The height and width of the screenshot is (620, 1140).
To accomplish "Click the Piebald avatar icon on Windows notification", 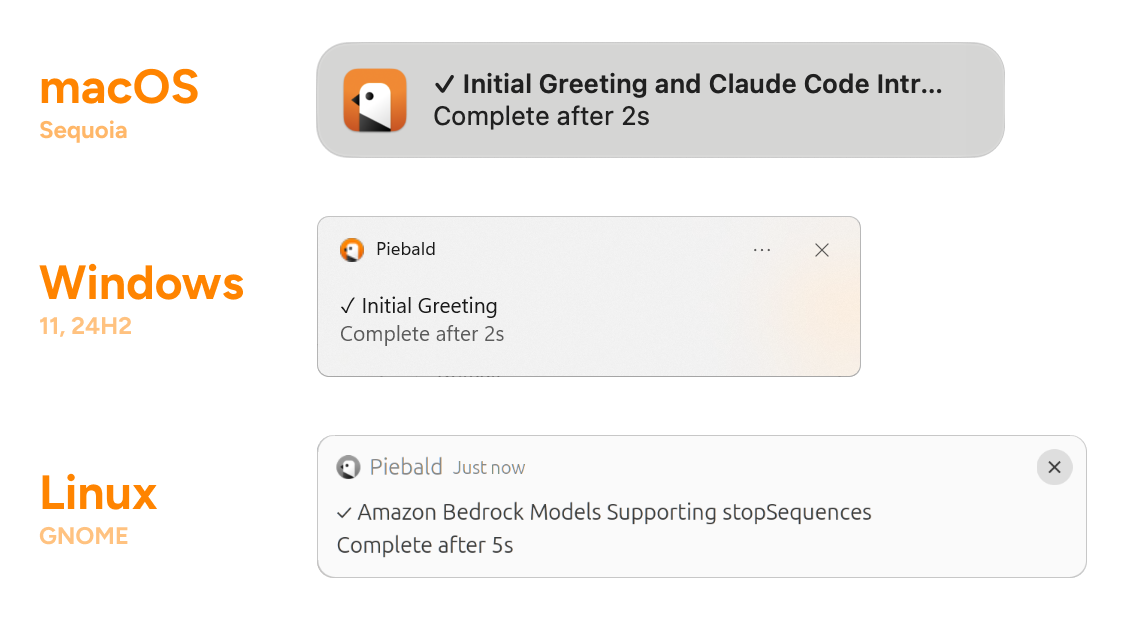I will (352, 250).
